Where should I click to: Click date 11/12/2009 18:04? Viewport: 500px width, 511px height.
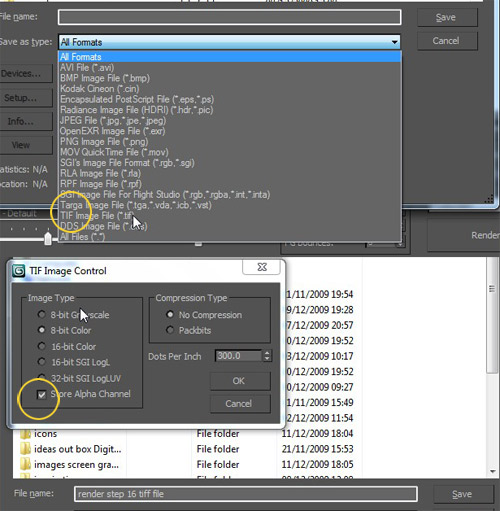pyautogui.click(x=317, y=433)
